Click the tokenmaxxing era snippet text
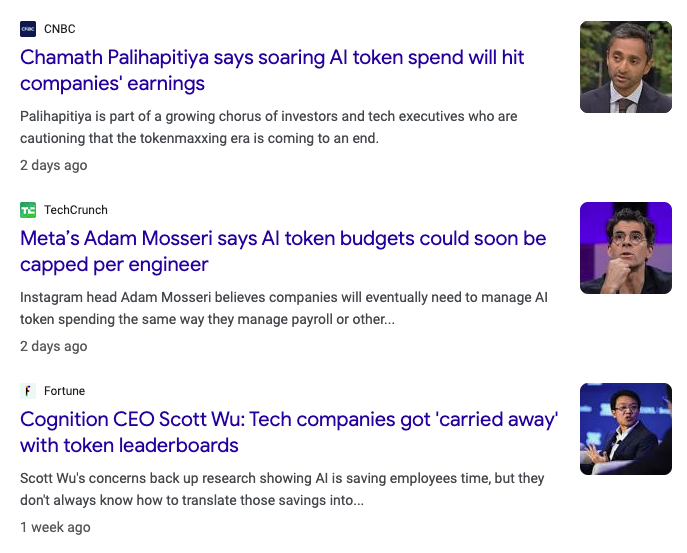687x553 pixels. click(269, 127)
